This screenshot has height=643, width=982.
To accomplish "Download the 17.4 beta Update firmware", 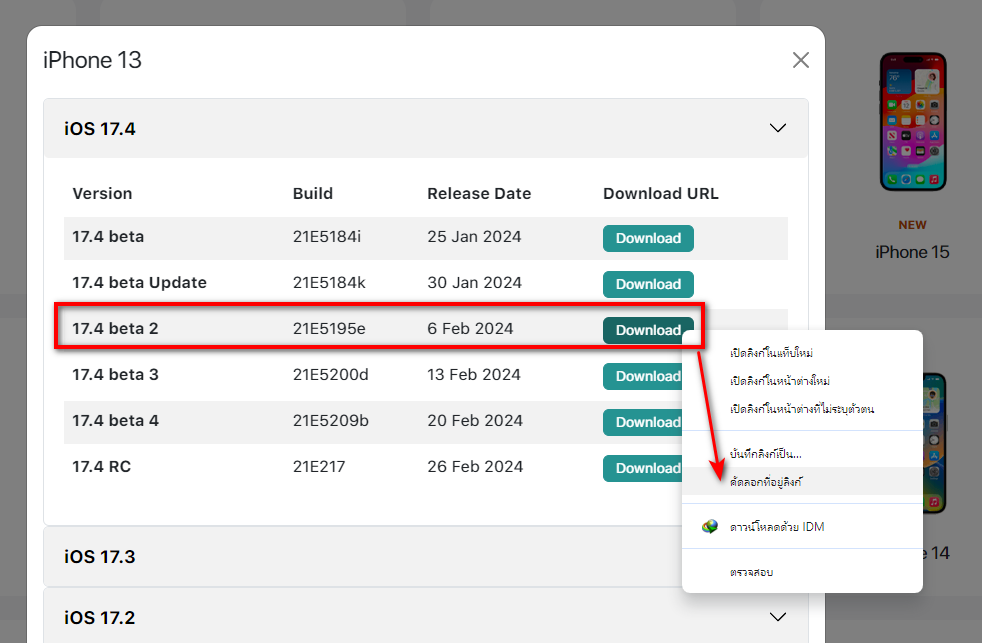I will (648, 284).
